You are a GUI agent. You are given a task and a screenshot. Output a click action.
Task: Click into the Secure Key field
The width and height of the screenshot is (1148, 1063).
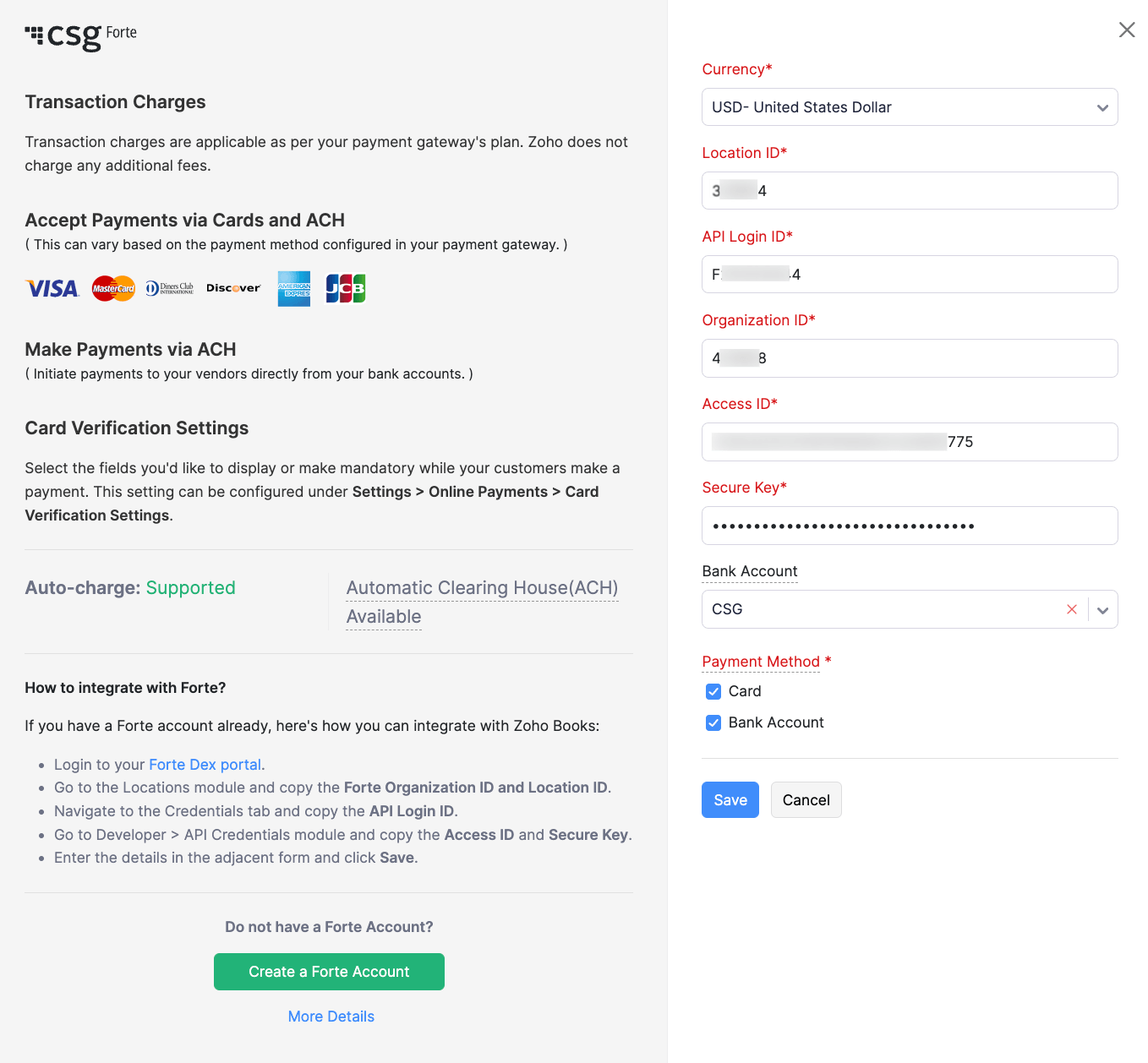tap(910, 526)
